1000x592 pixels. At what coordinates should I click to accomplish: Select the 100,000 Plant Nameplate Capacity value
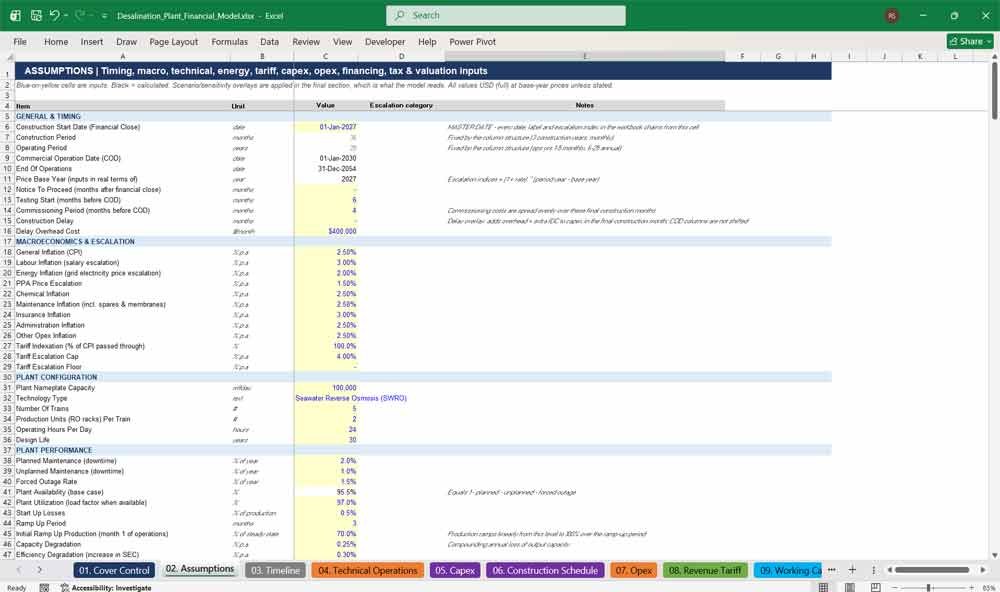click(x=325, y=388)
